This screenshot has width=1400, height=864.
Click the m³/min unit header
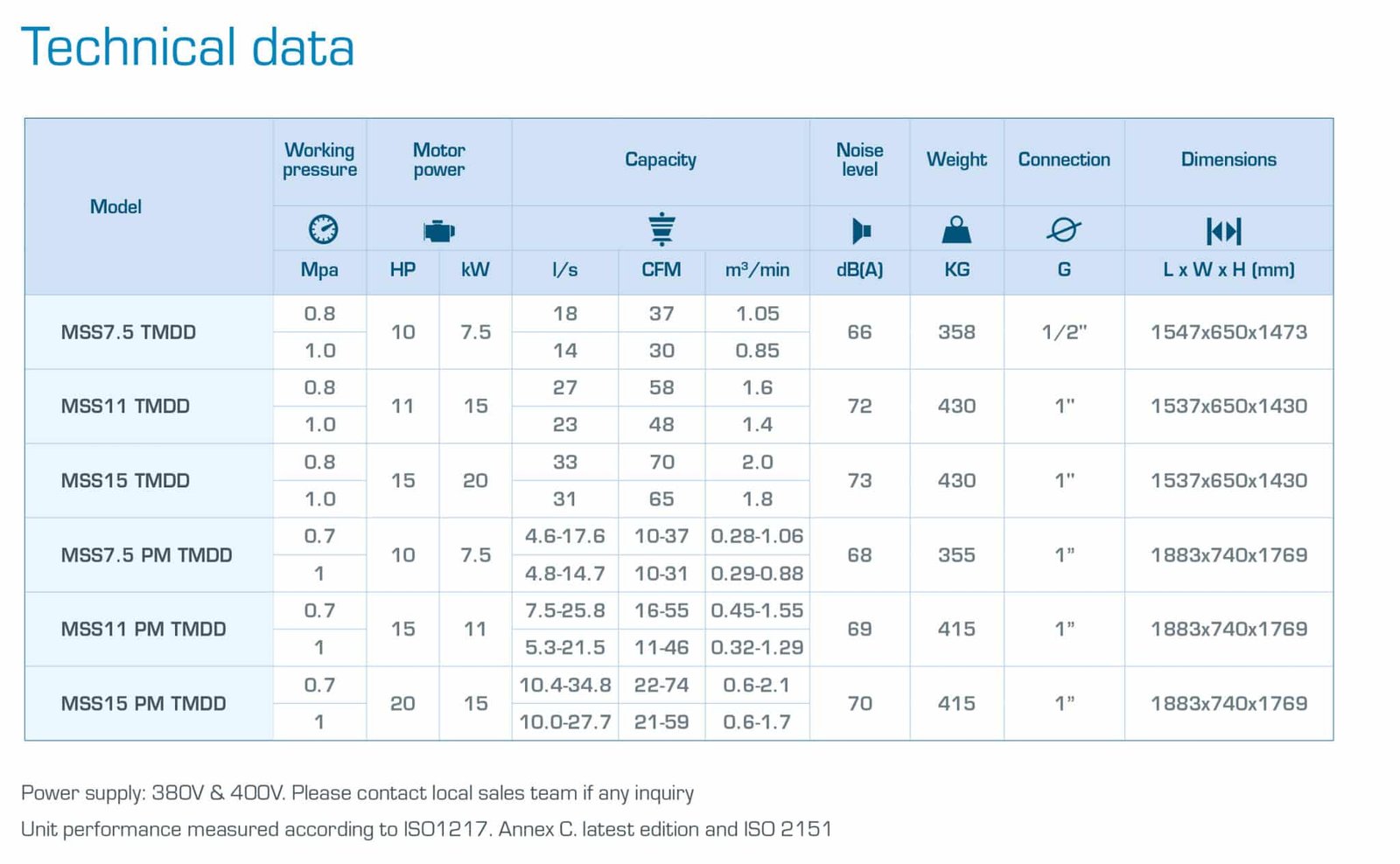tap(757, 270)
